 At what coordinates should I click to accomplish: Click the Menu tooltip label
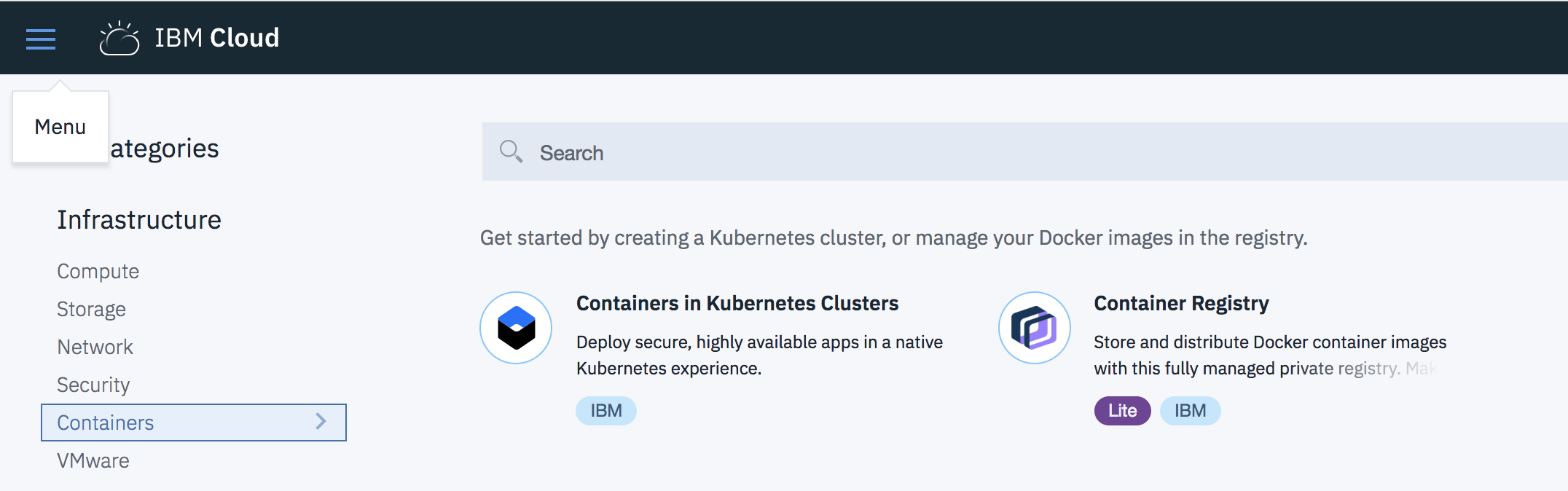click(x=60, y=127)
